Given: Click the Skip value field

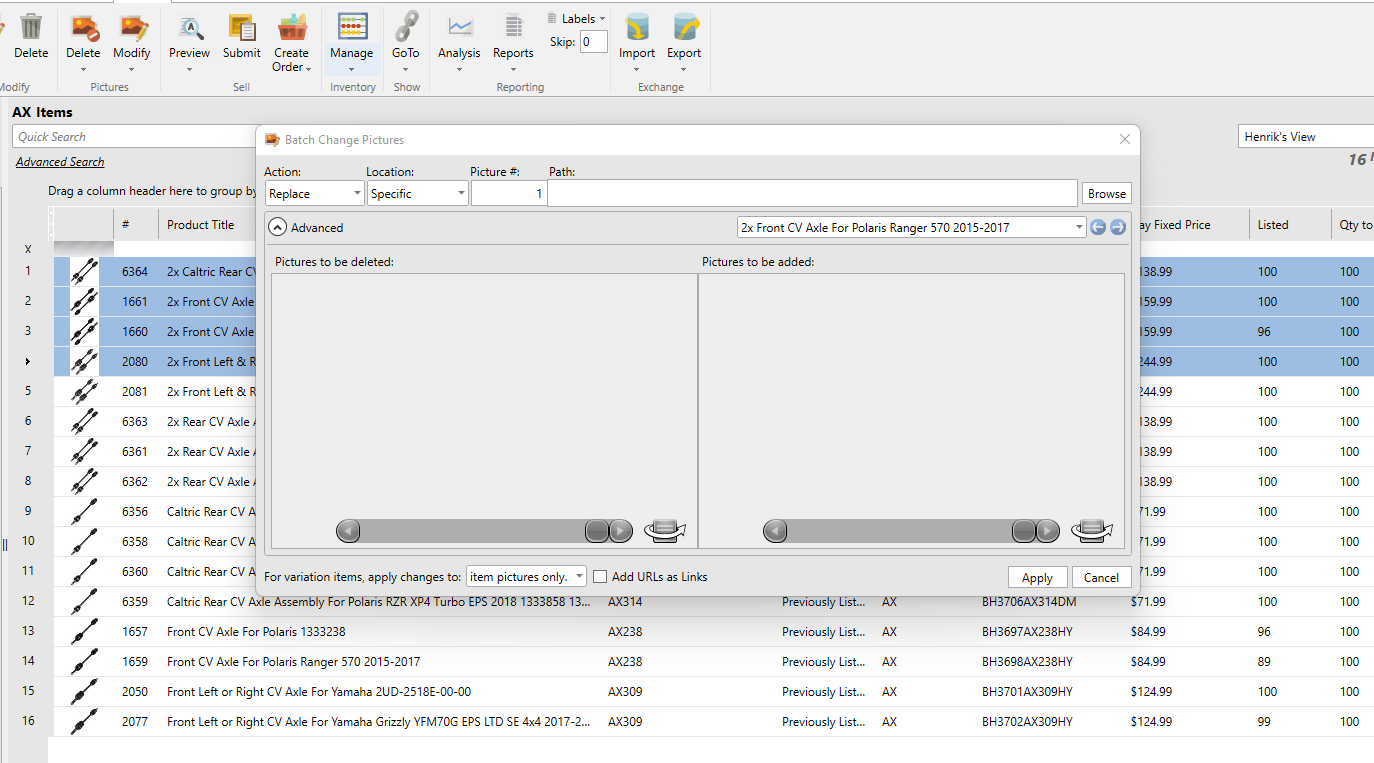Looking at the screenshot, I should click(x=594, y=42).
